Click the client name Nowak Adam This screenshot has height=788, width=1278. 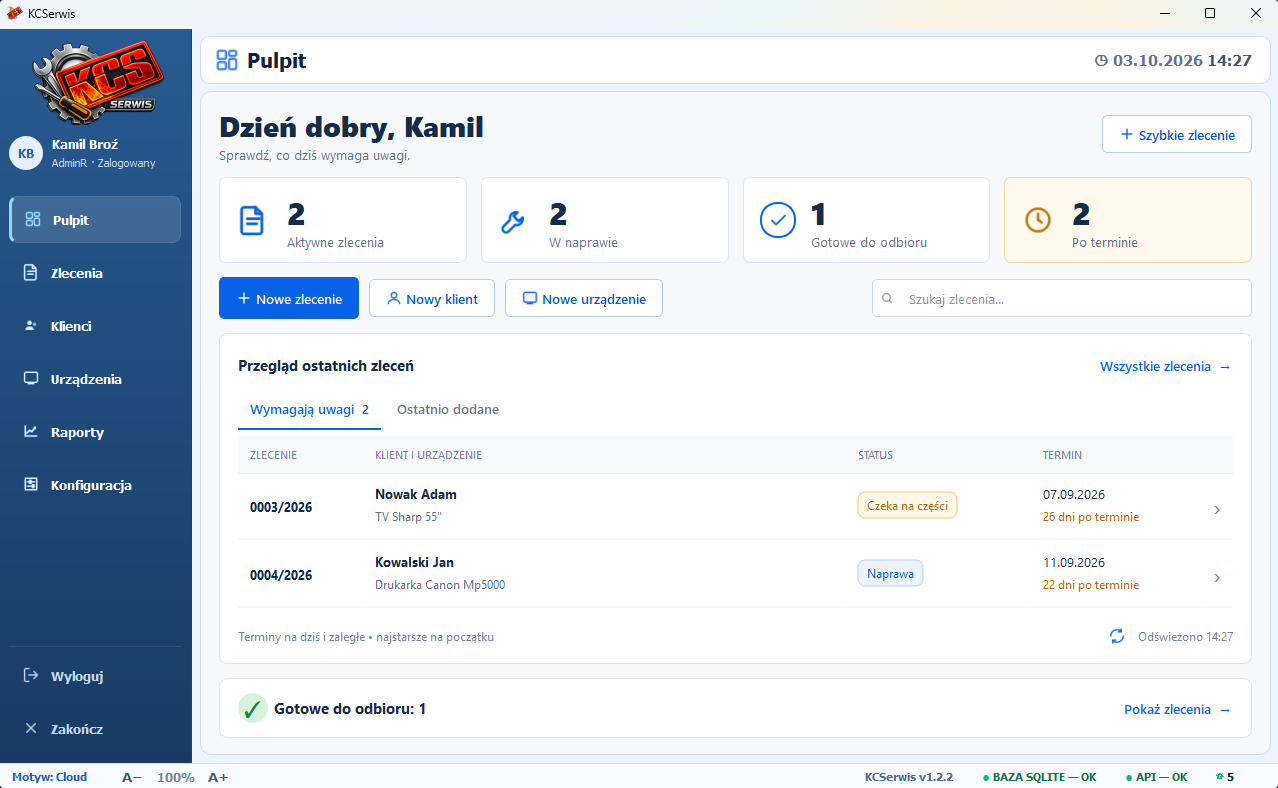(x=416, y=494)
